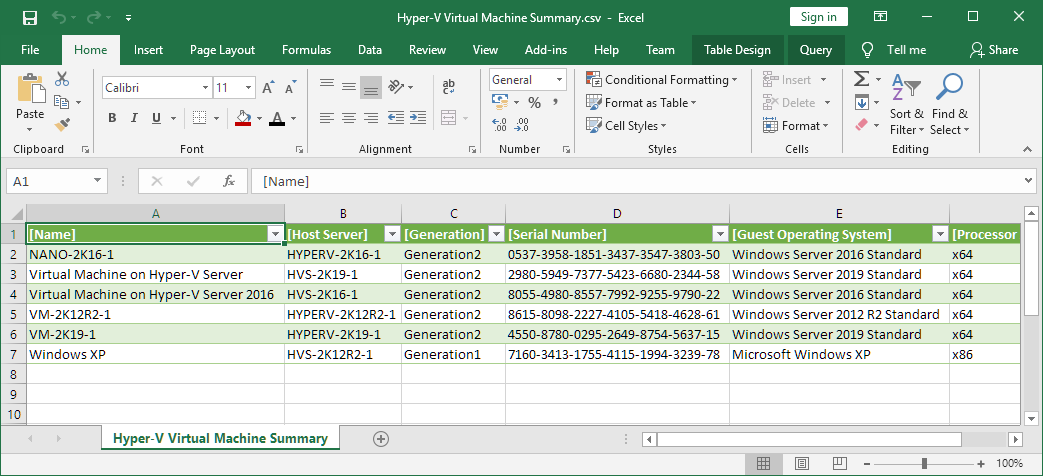The width and height of the screenshot is (1043, 476).
Task: Toggle Bold formatting
Action: click(x=112, y=118)
